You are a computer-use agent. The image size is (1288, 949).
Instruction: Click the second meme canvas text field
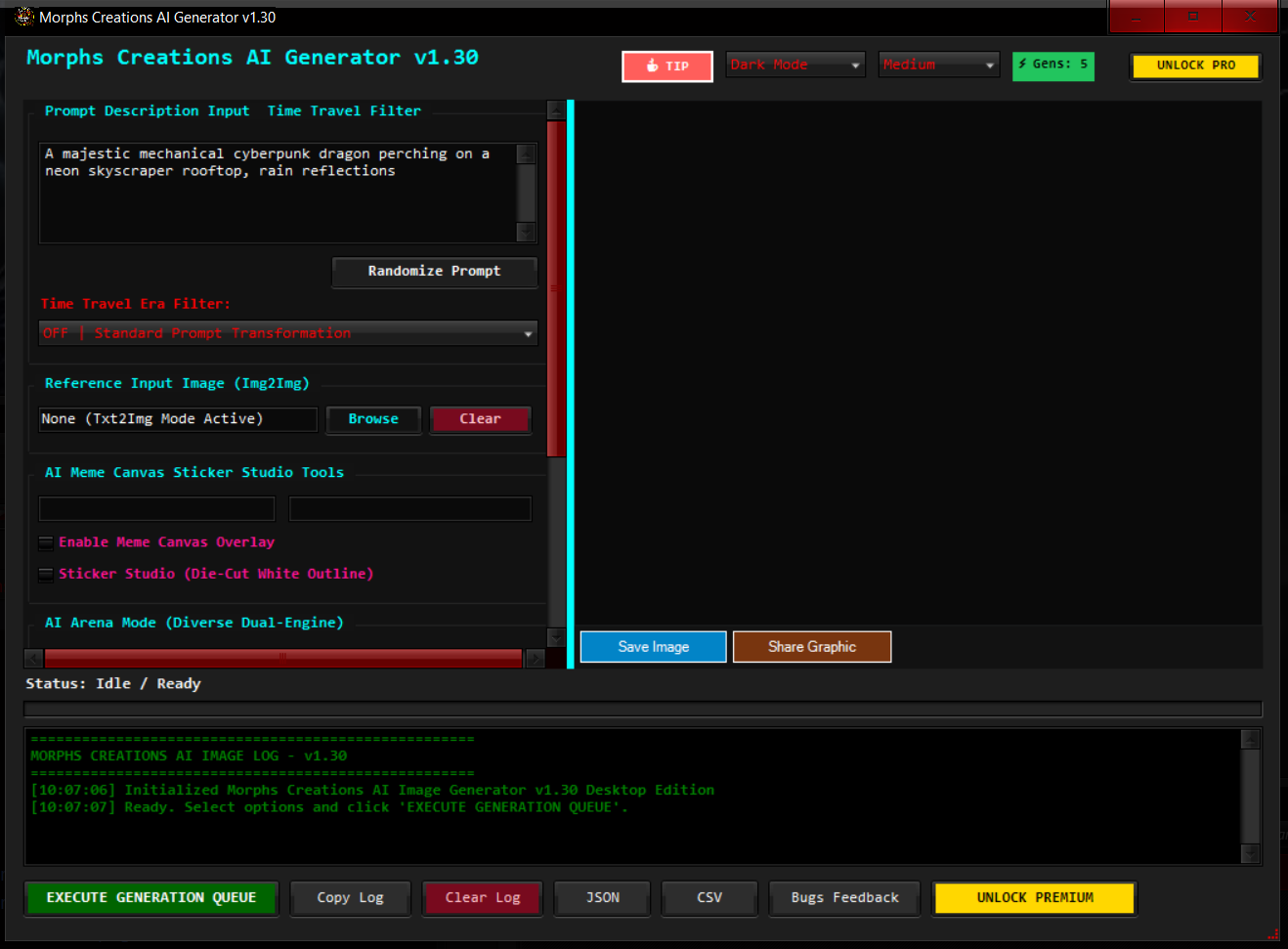(410, 508)
